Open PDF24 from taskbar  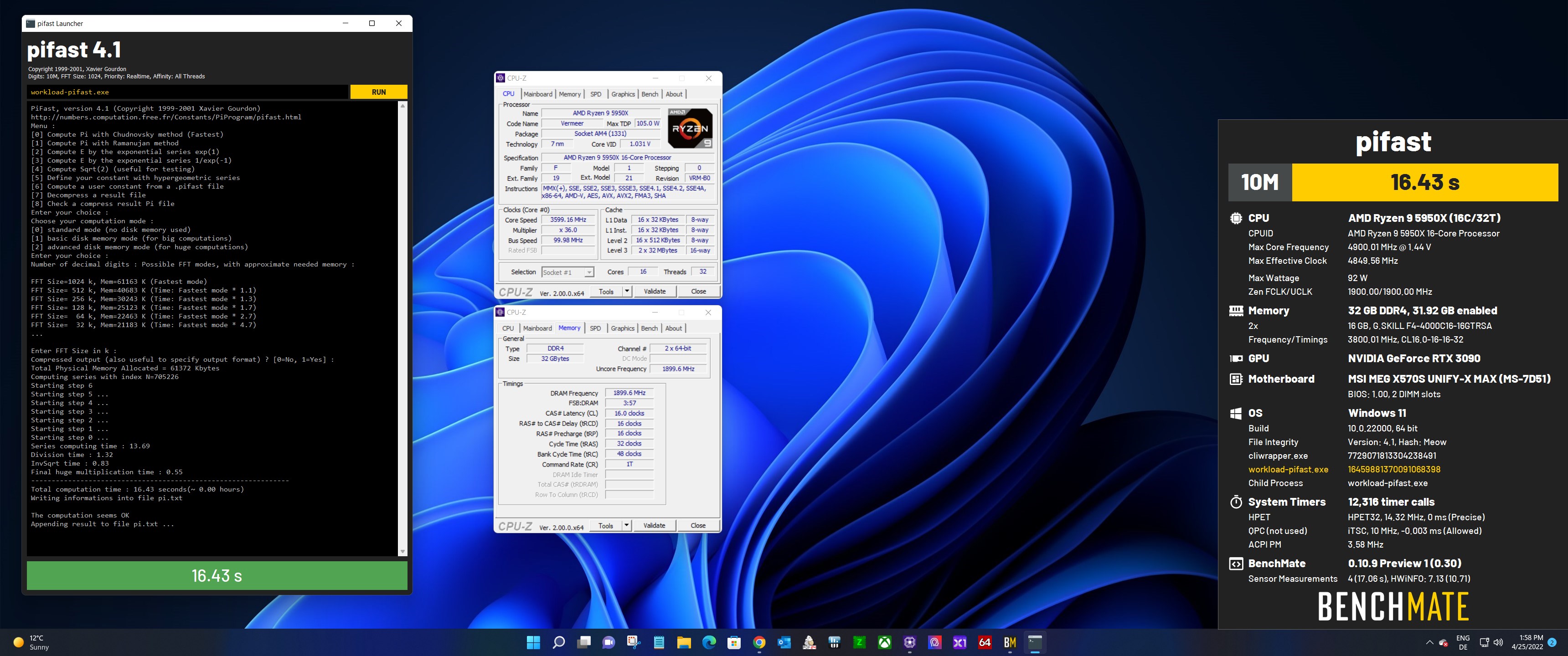point(810,642)
